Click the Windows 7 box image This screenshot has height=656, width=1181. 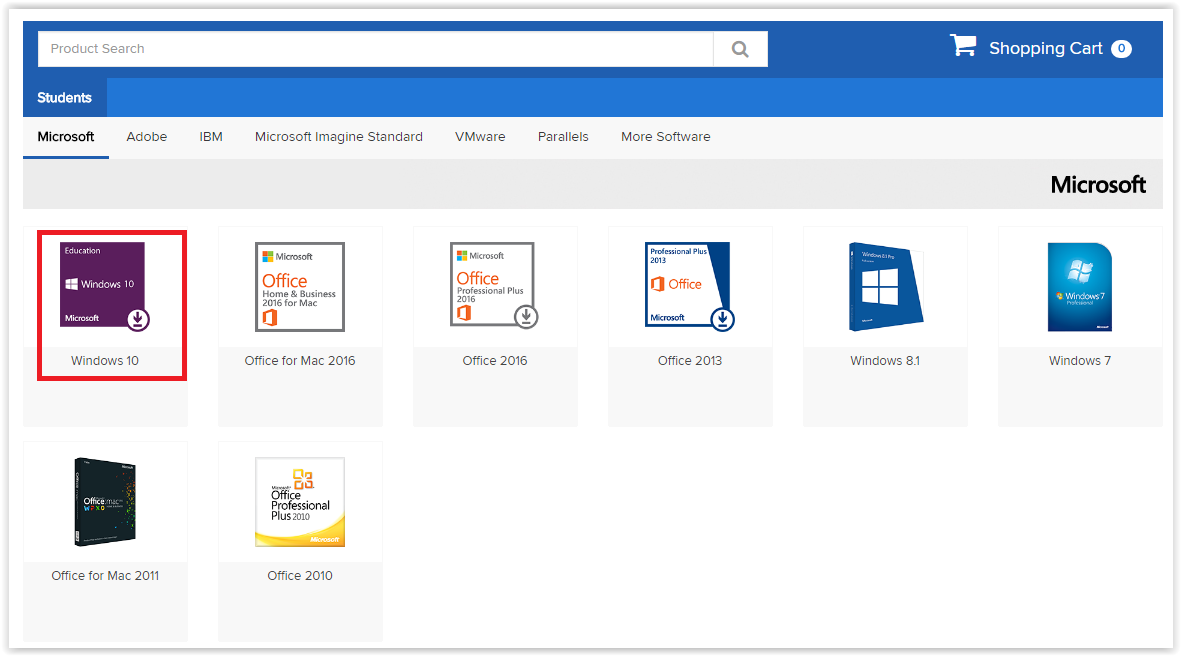(1080, 287)
